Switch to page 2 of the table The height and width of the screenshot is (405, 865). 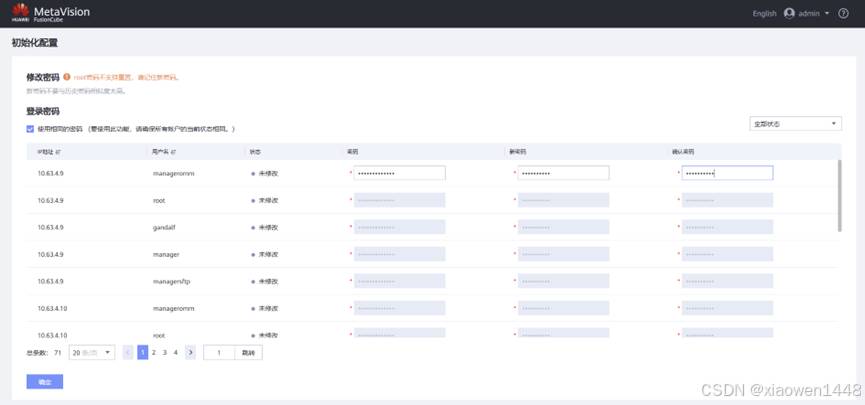154,353
